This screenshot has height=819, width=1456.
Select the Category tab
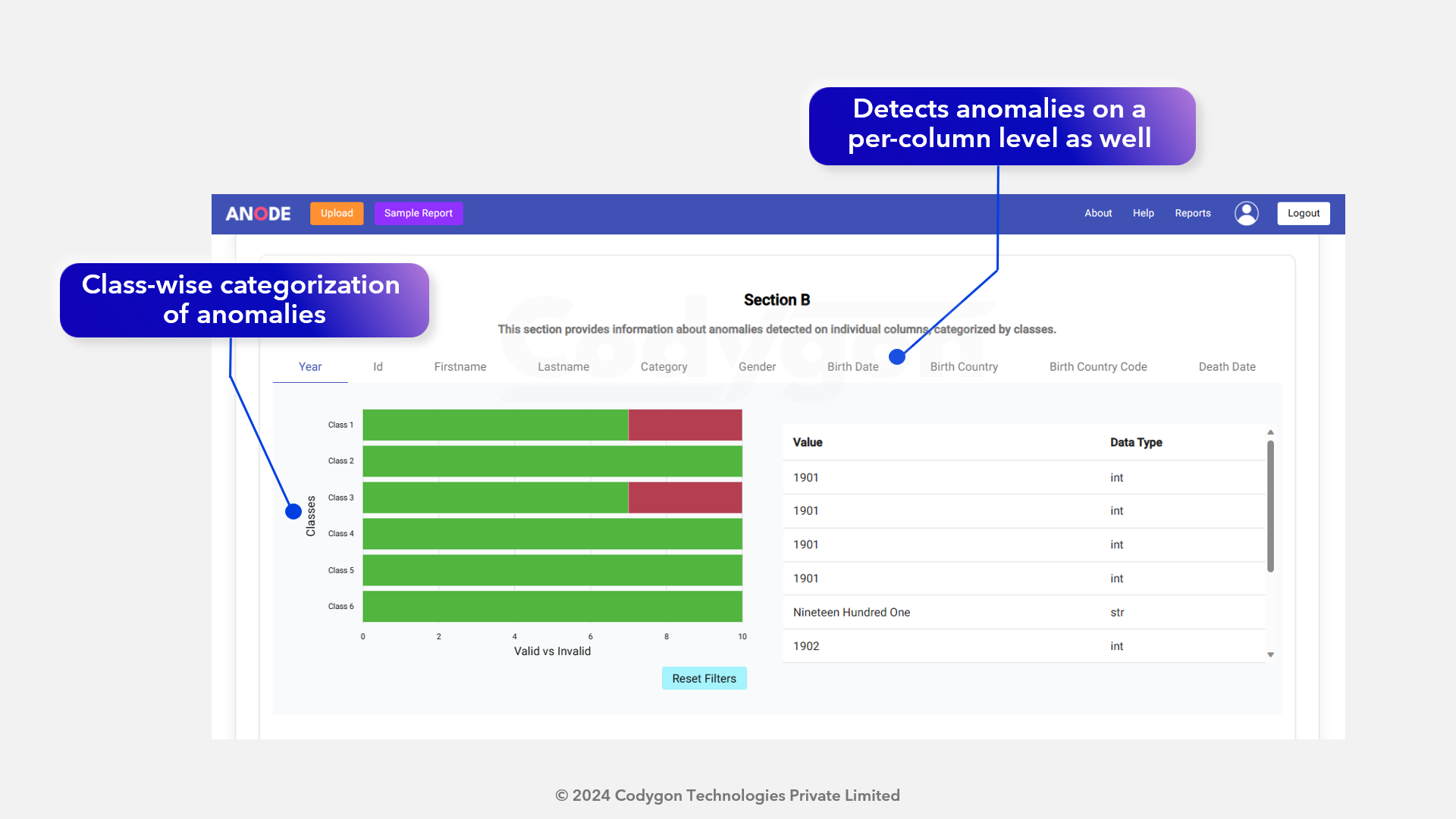click(664, 367)
